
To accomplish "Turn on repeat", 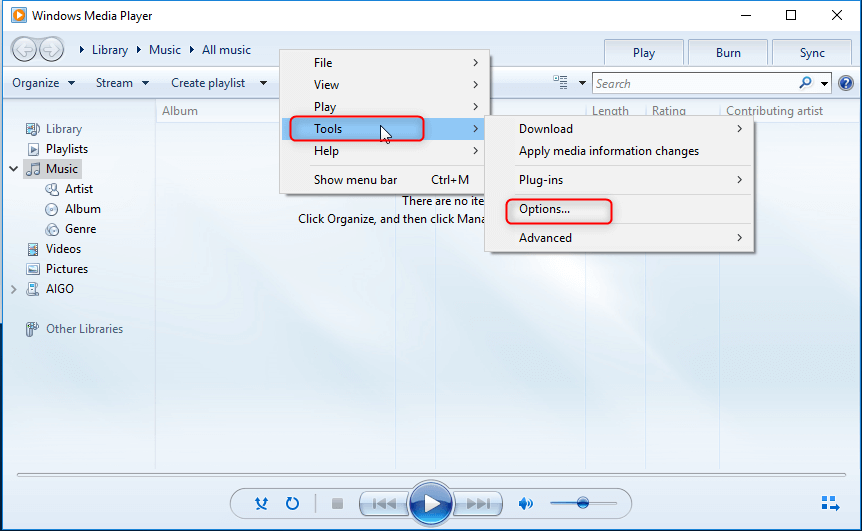I will pos(292,503).
